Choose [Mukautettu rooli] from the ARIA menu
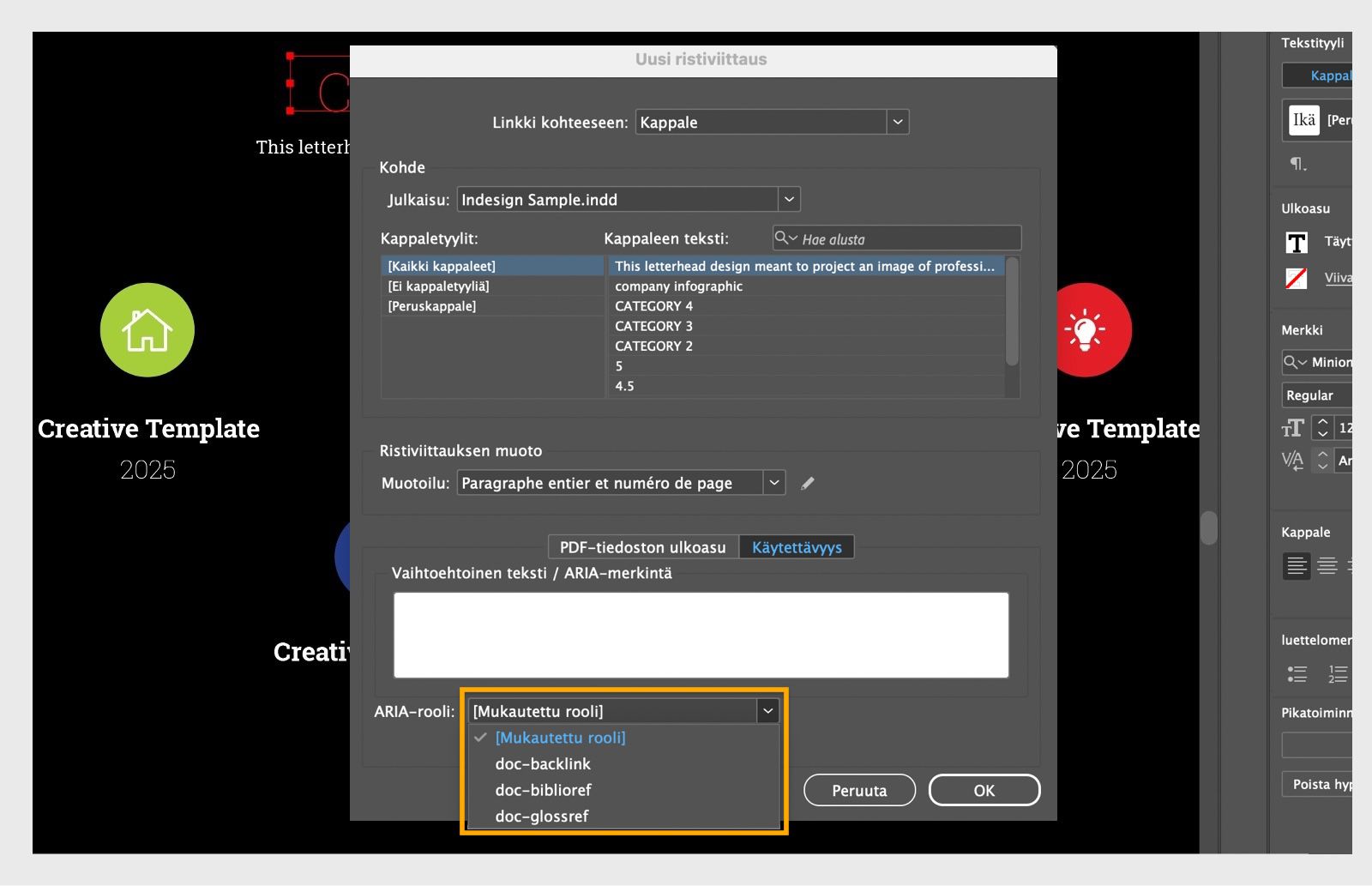 point(624,738)
